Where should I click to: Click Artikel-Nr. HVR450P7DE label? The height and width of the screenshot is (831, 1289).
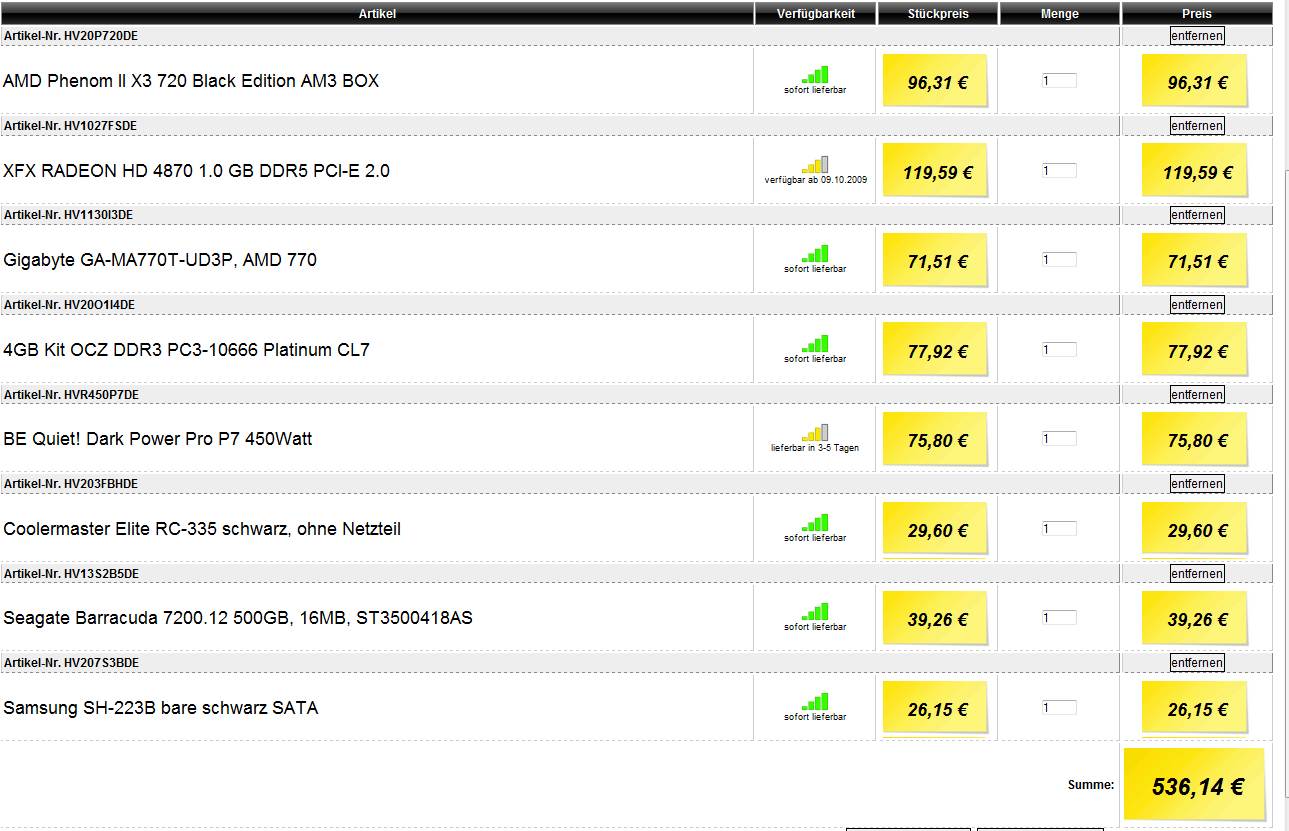(x=71, y=395)
